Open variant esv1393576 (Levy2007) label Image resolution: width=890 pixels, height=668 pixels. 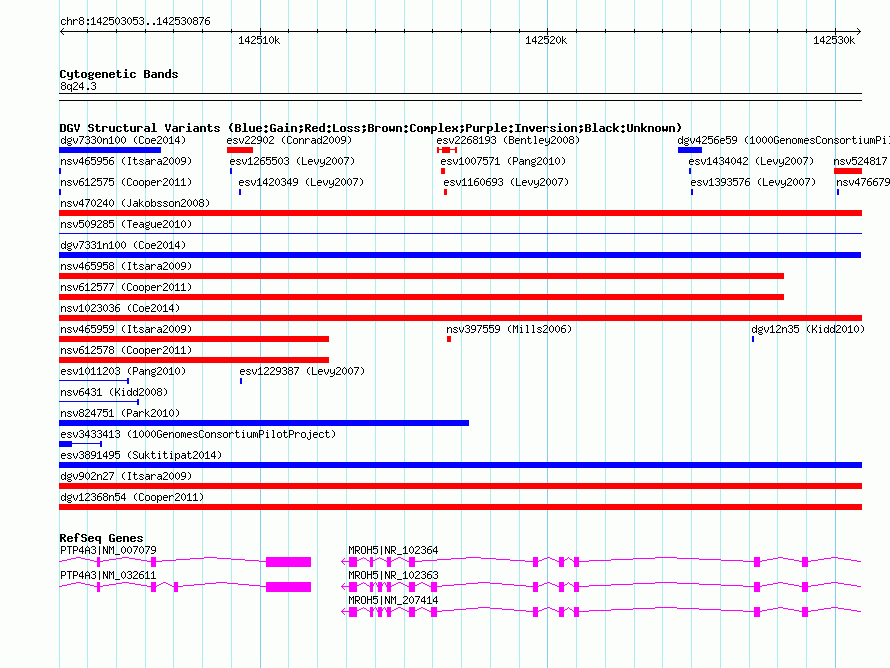[753, 182]
